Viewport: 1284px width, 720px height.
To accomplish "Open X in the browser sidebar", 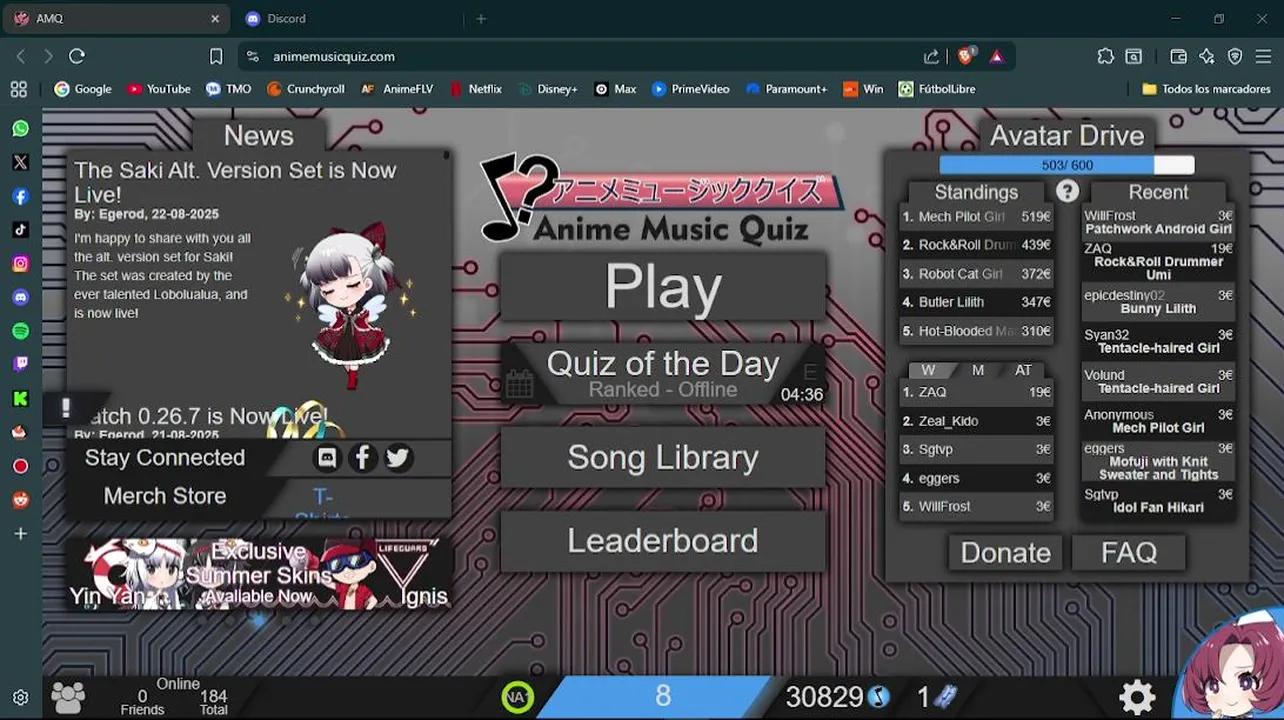I will click(x=20, y=162).
